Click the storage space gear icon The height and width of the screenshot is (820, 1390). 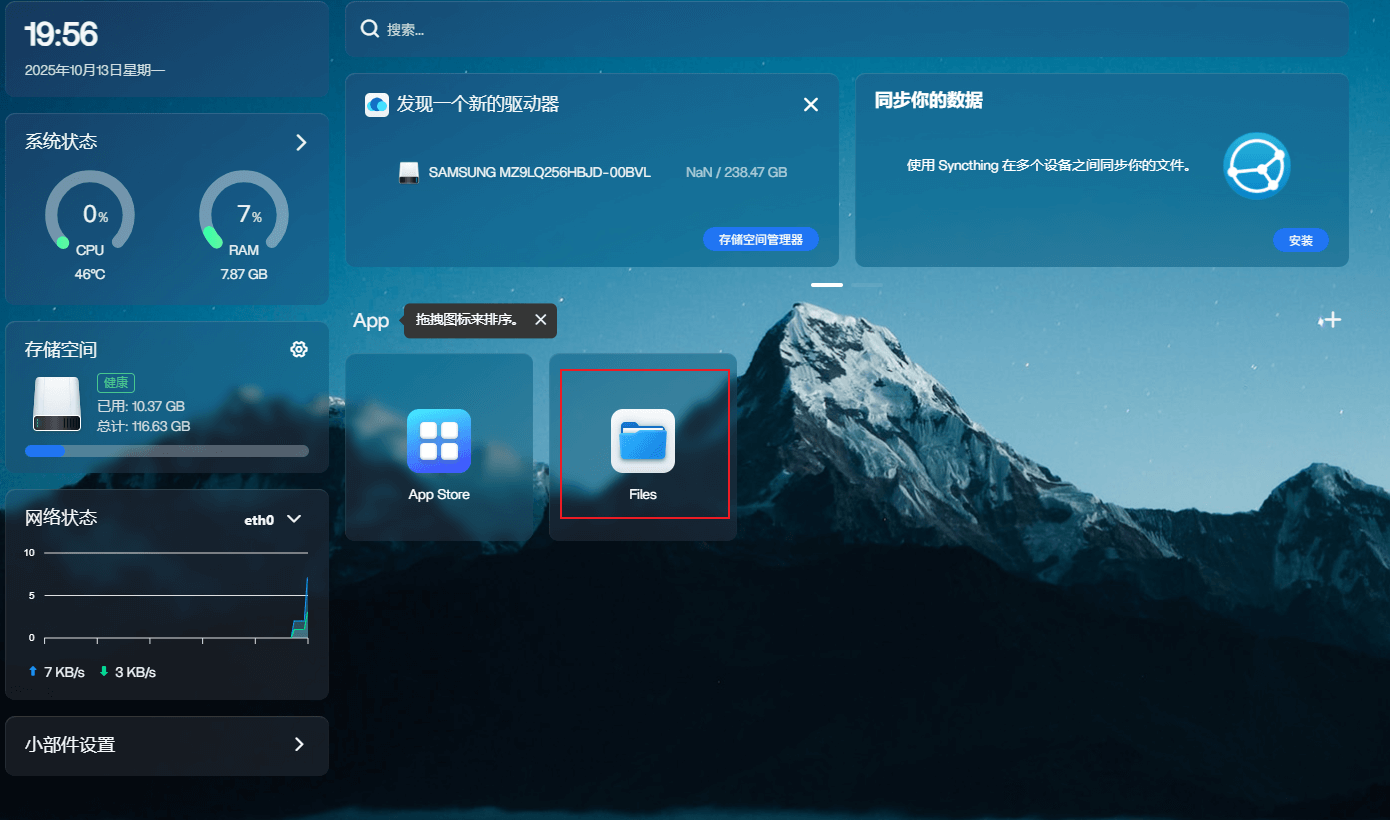click(298, 349)
